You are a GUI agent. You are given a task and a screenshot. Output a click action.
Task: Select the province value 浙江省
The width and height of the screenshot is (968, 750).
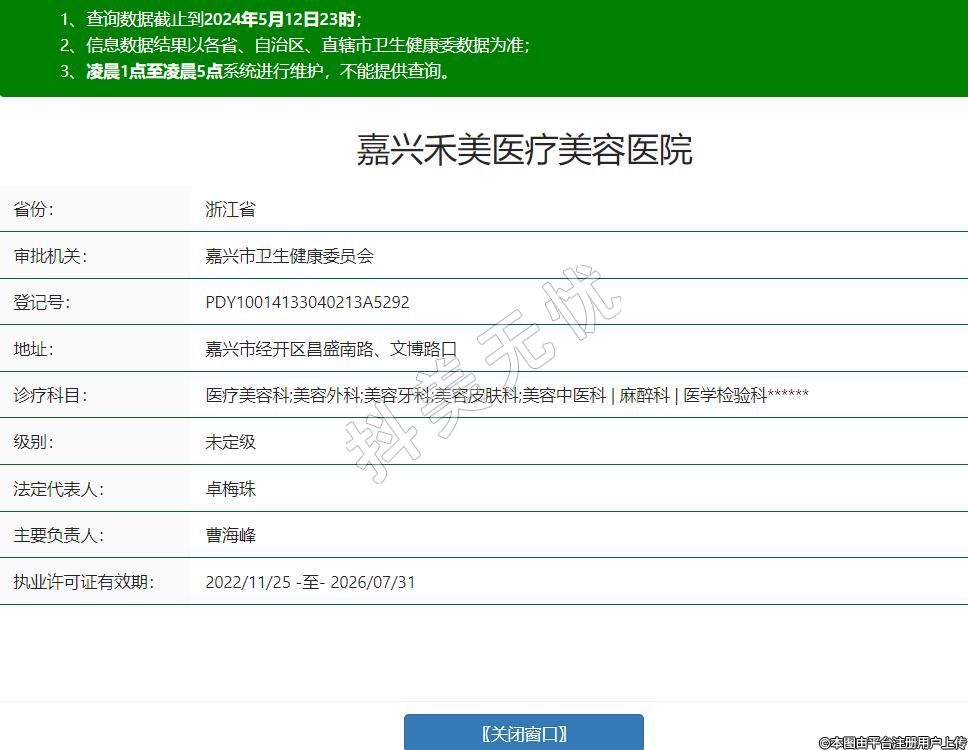[230, 209]
